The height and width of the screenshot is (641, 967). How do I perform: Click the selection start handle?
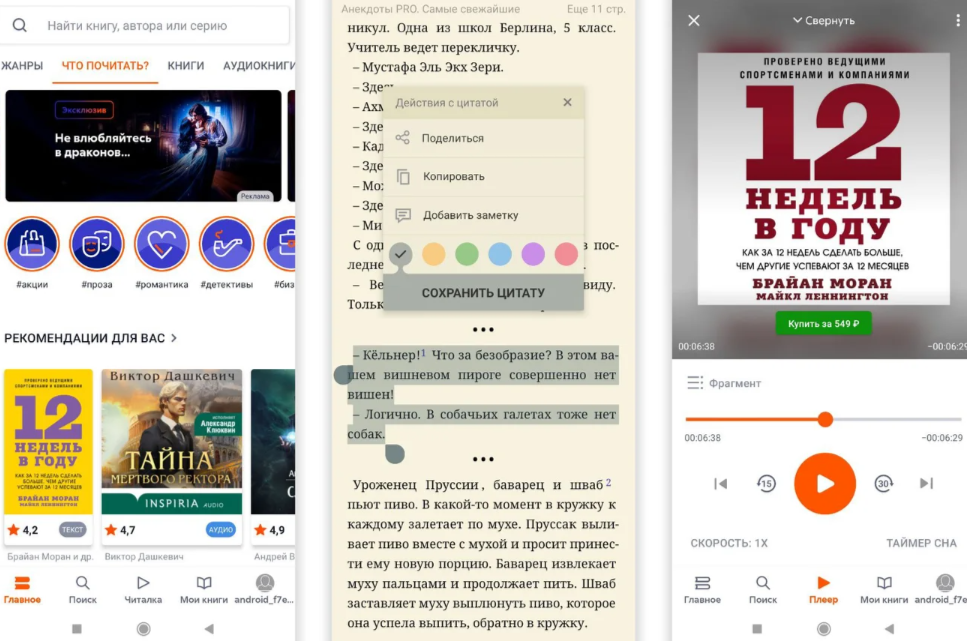click(x=343, y=374)
